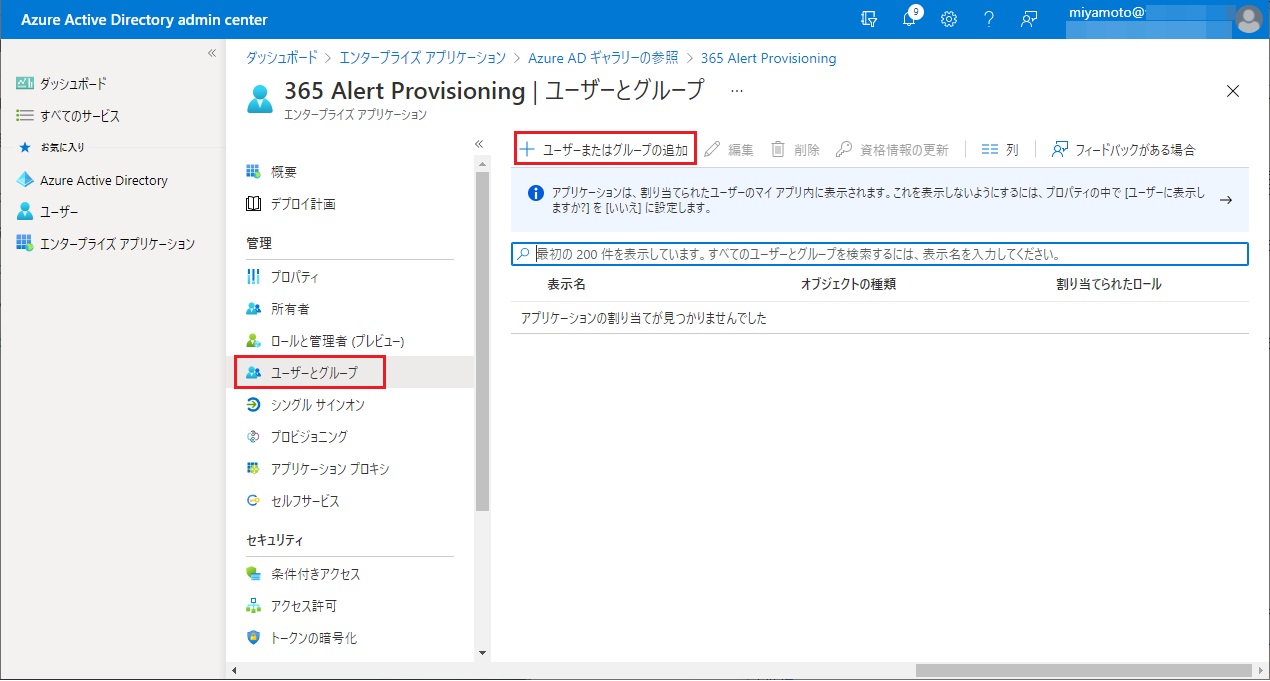This screenshot has height=681, width=1270.
Task: Open the directory and subscription filter icon
Action: [x=869, y=20]
